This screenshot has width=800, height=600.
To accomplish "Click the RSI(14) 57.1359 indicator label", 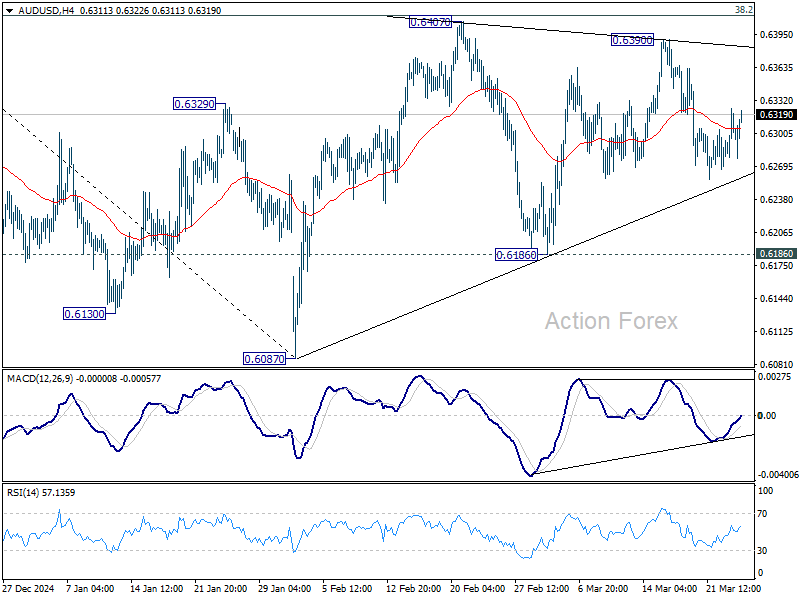I will pyautogui.click(x=41, y=493).
